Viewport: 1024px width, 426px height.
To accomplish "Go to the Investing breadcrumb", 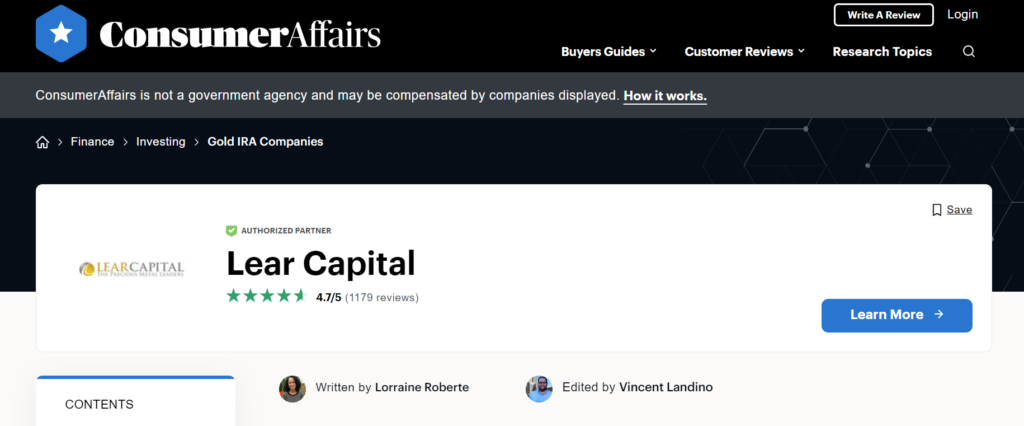I will tap(161, 142).
